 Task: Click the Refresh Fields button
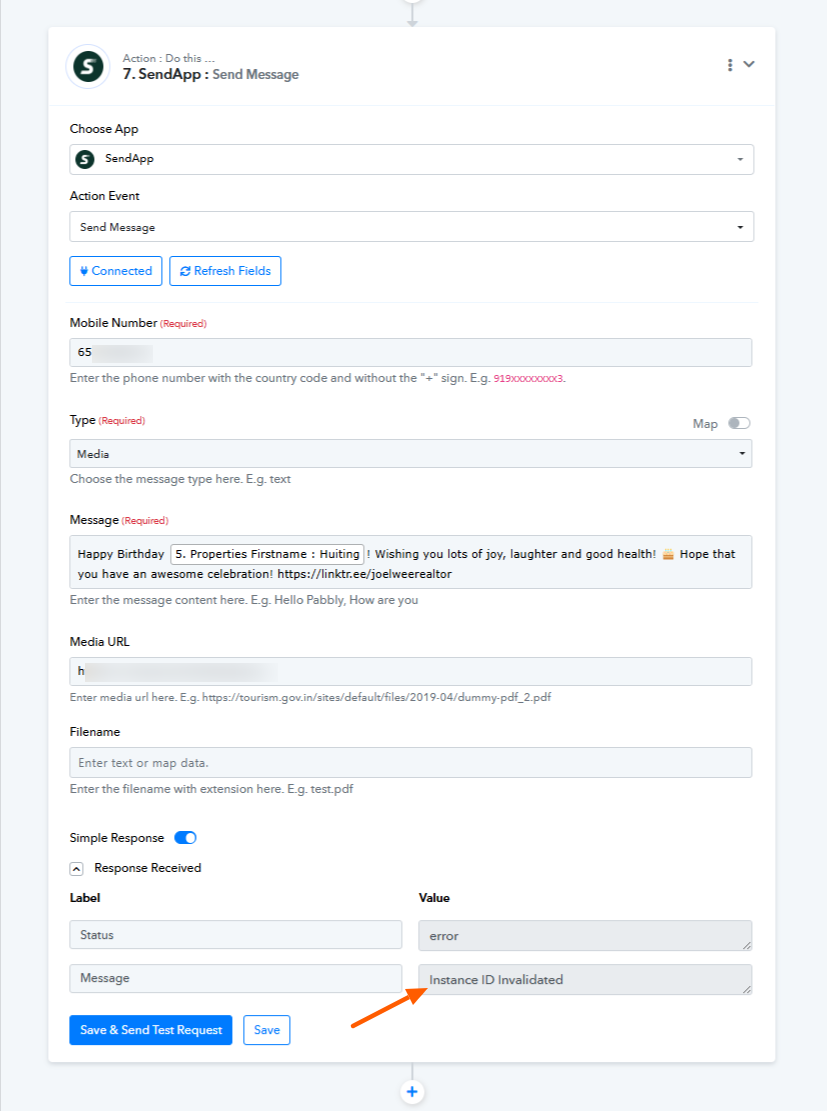pos(225,271)
